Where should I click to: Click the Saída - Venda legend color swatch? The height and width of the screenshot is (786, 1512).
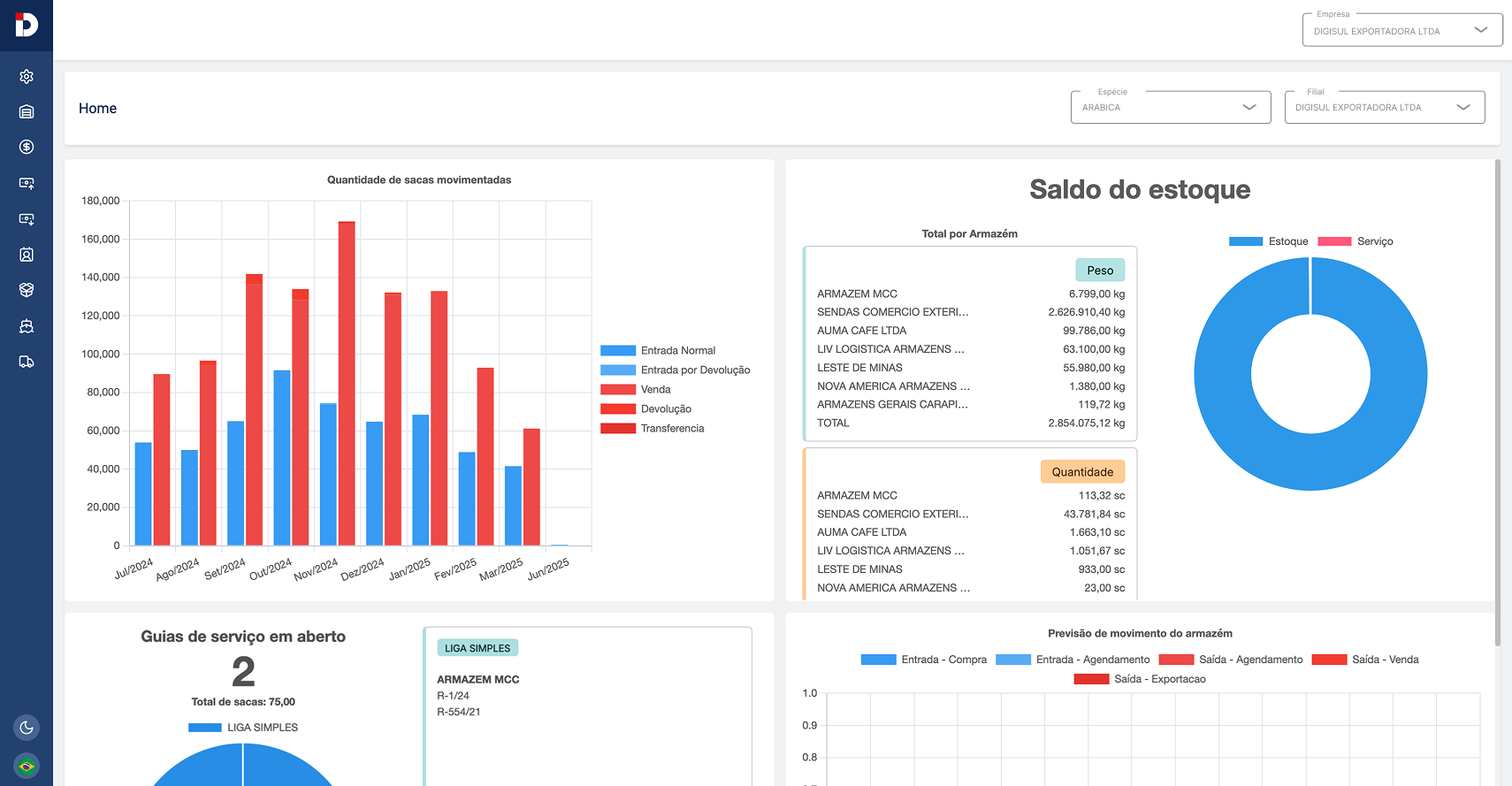point(1329,660)
